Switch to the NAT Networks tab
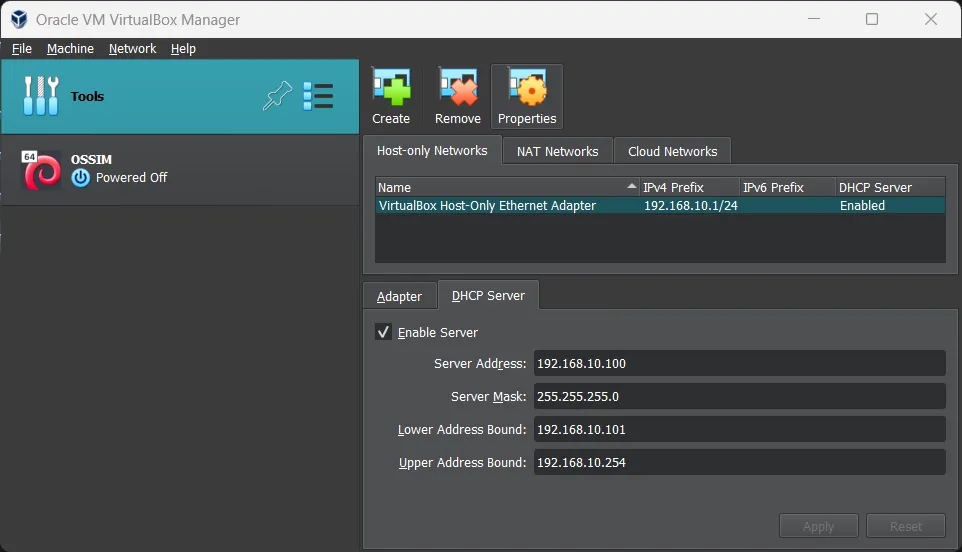Screen dimensions: 962x552 (x=557, y=151)
